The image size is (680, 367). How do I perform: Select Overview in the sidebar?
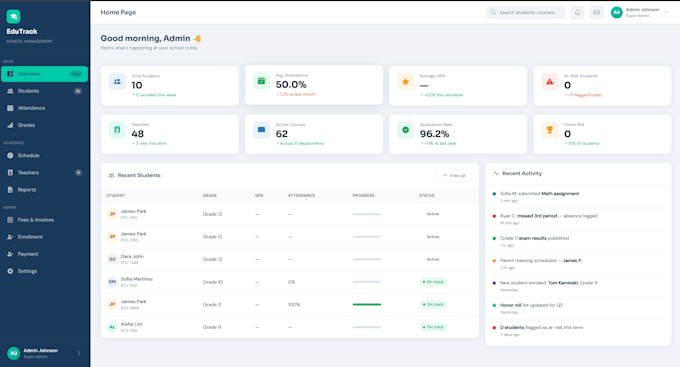pos(44,74)
